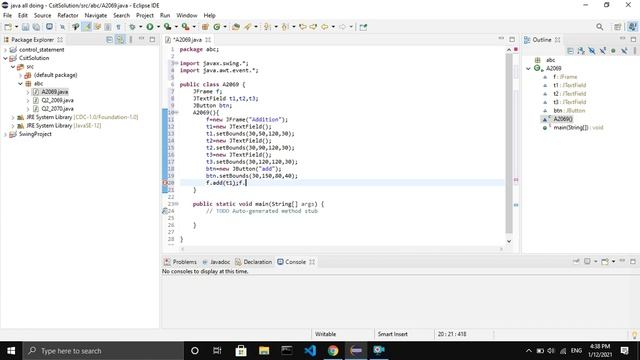Minimize the Outline view

[622, 39]
